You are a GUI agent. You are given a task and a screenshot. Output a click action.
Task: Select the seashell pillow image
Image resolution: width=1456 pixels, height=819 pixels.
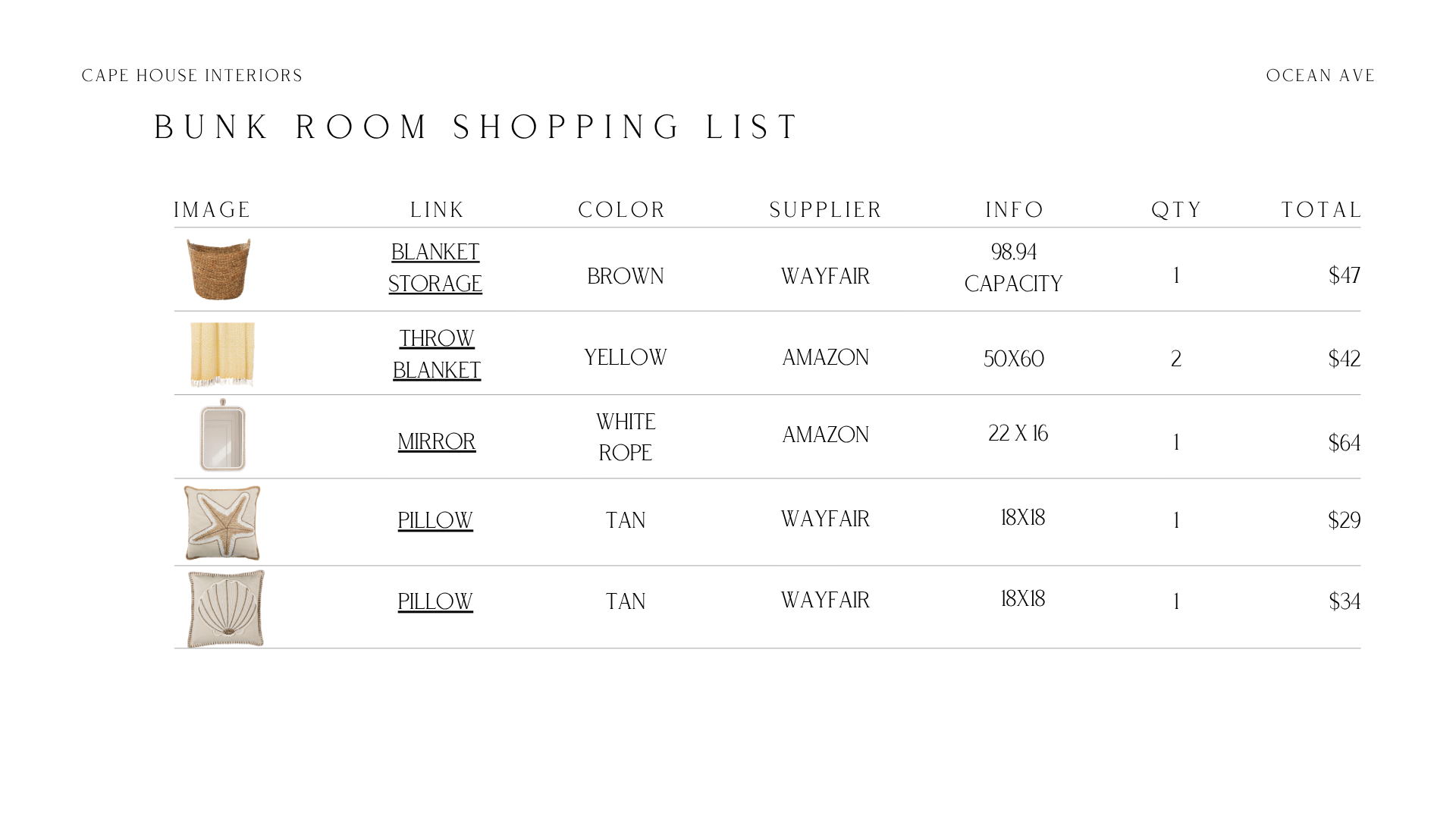tap(226, 608)
